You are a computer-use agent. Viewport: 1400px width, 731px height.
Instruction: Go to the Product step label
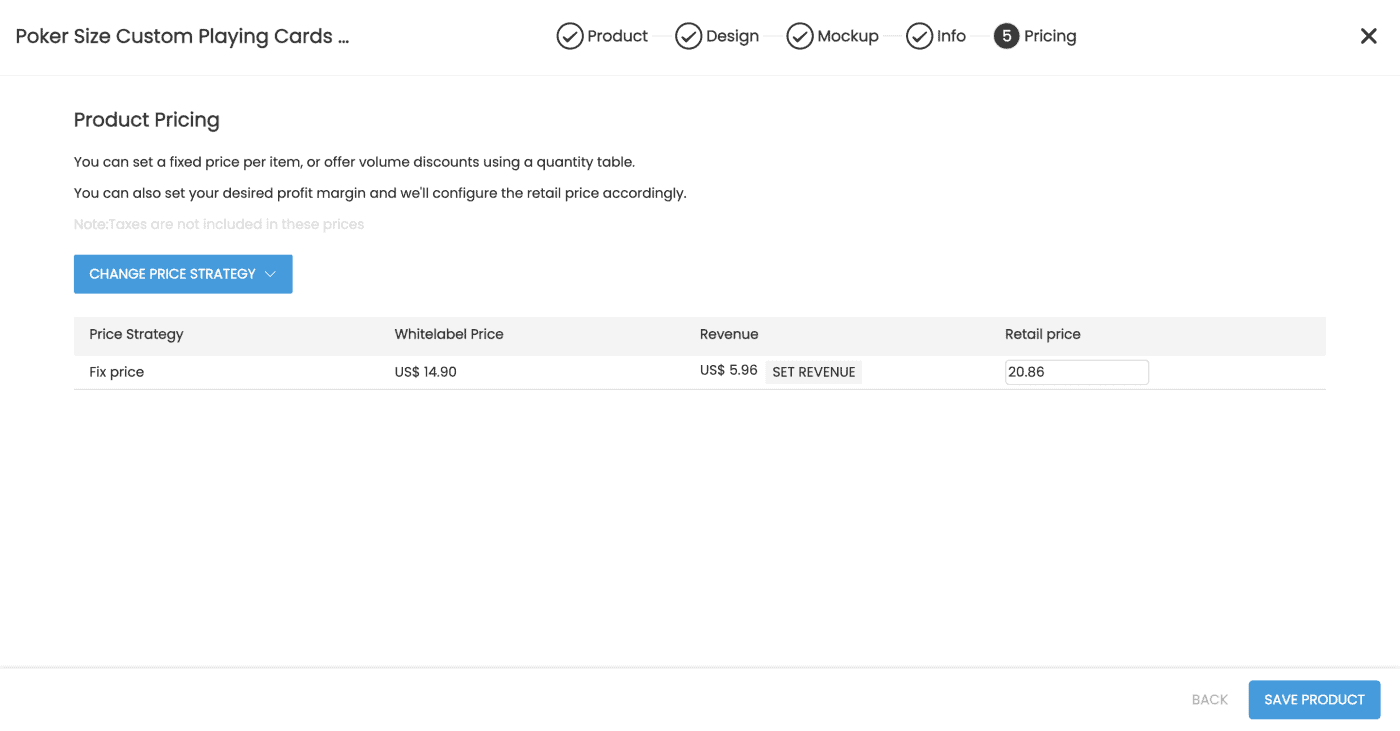point(617,37)
